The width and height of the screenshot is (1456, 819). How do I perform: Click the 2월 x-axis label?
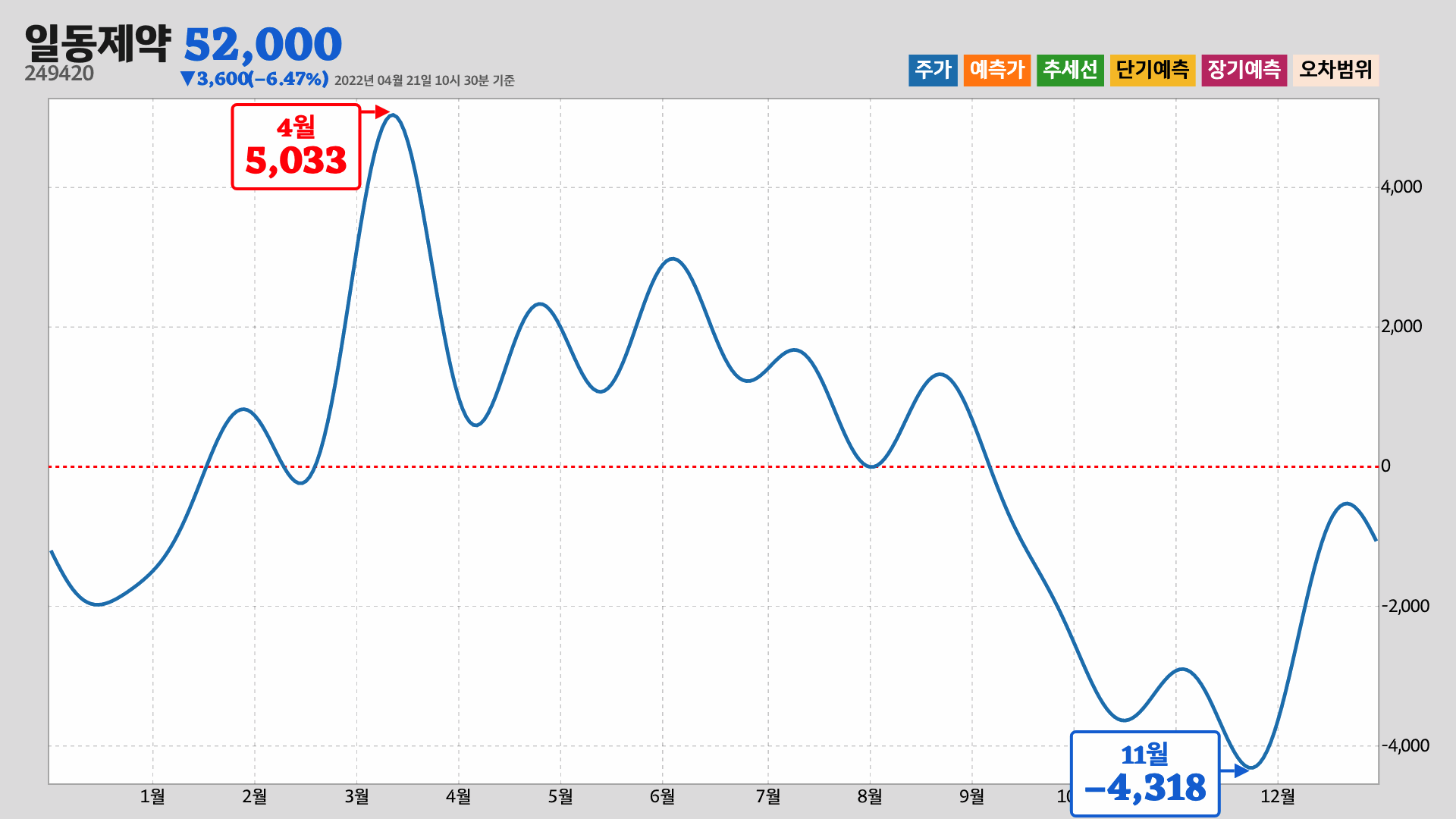tap(255, 796)
